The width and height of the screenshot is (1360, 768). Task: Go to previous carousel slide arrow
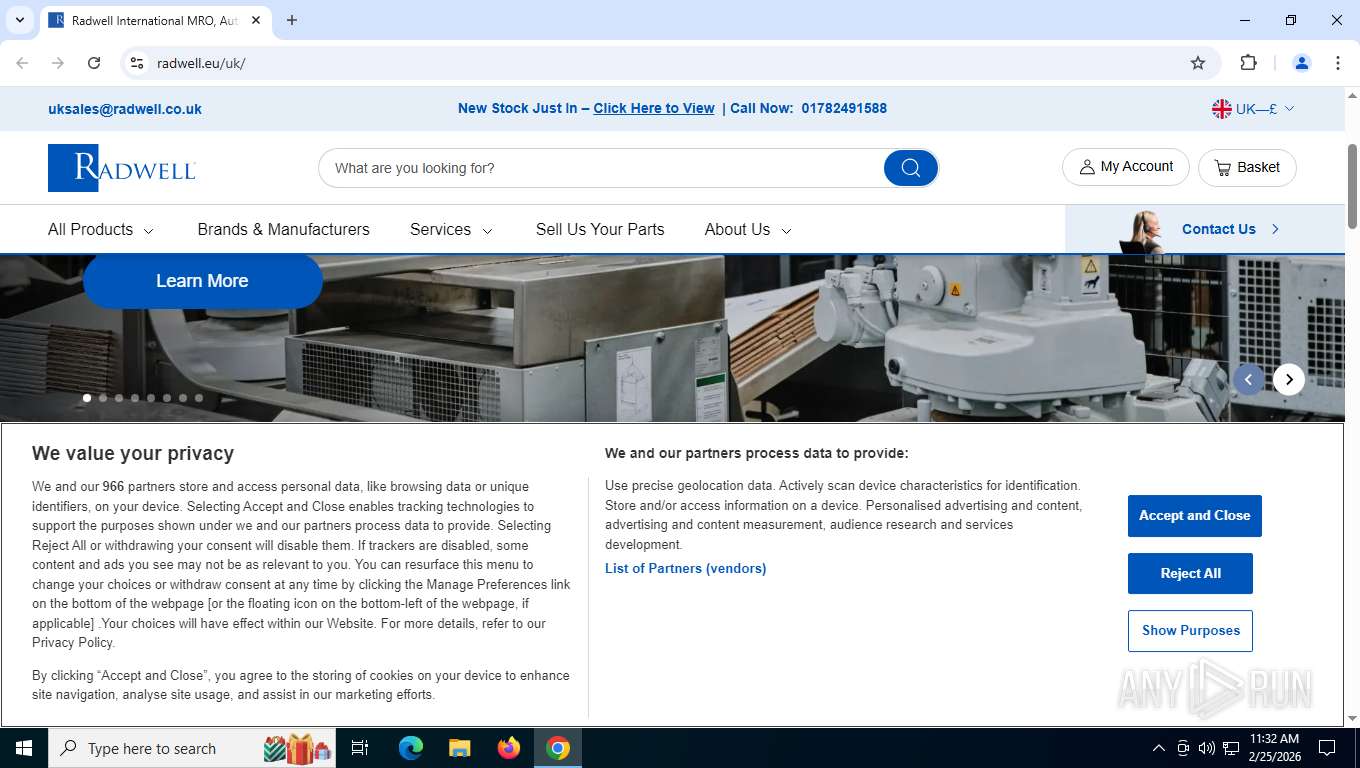1248,379
